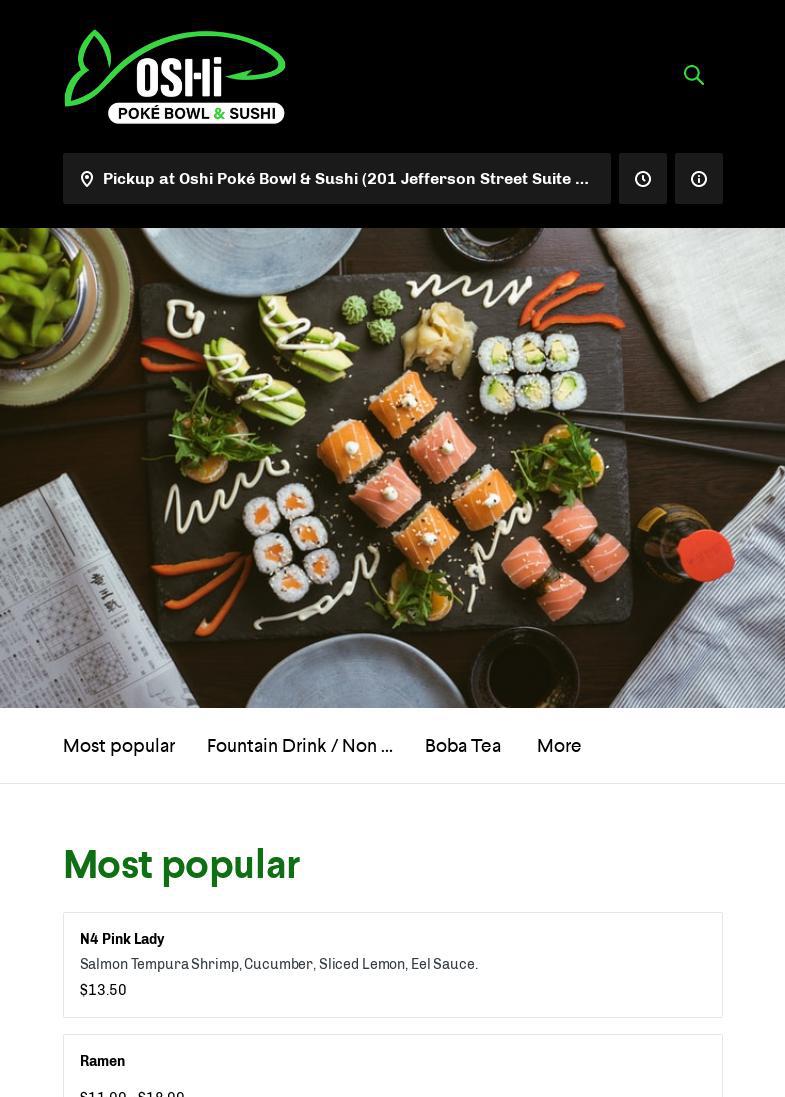Click the Oshi logo lettering
The height and width of the screenshot is (1097, 785).
point(179,77)
